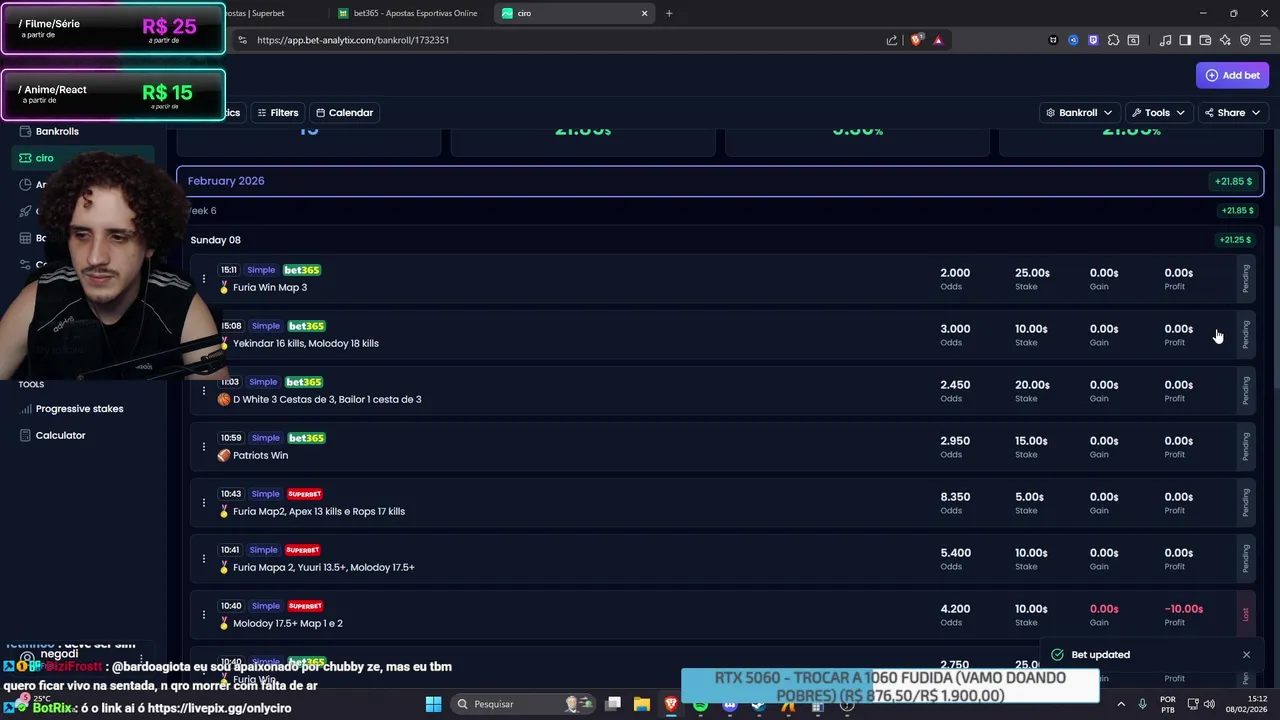
Task: Click the URL address bar
Action: coord(560,40)
